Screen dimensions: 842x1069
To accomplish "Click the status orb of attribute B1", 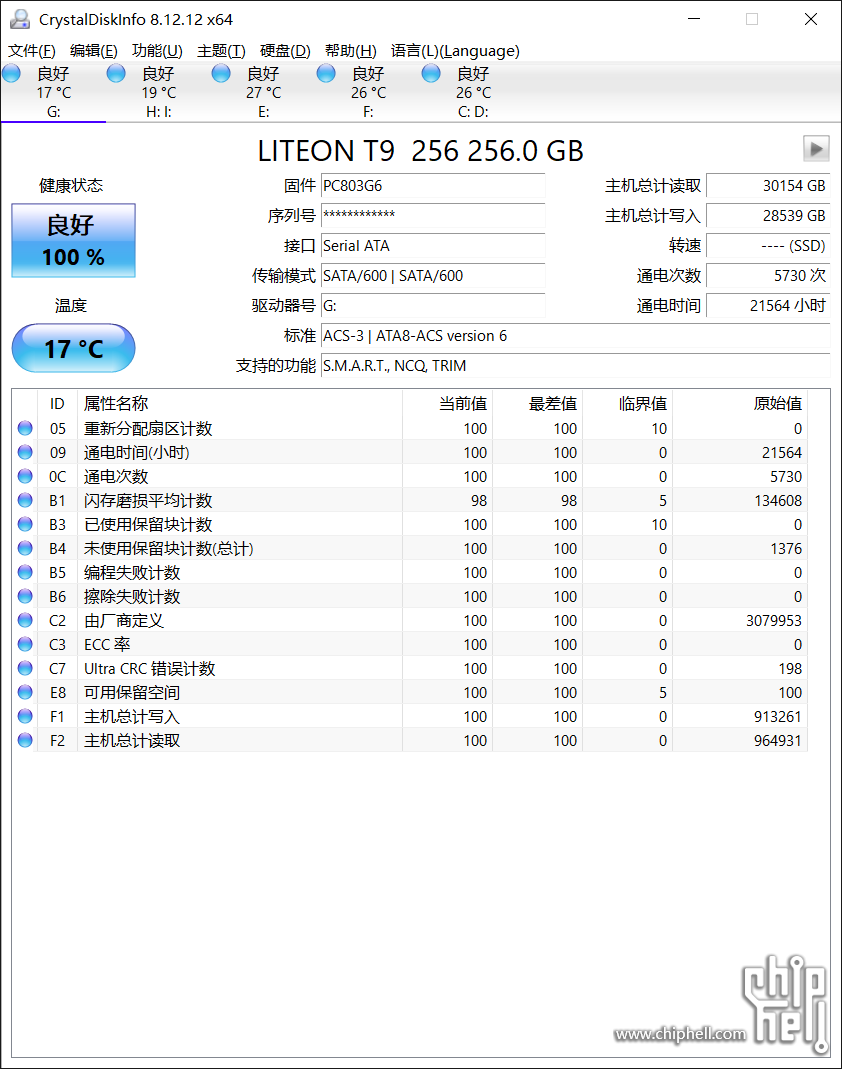I will coord(25,500).
